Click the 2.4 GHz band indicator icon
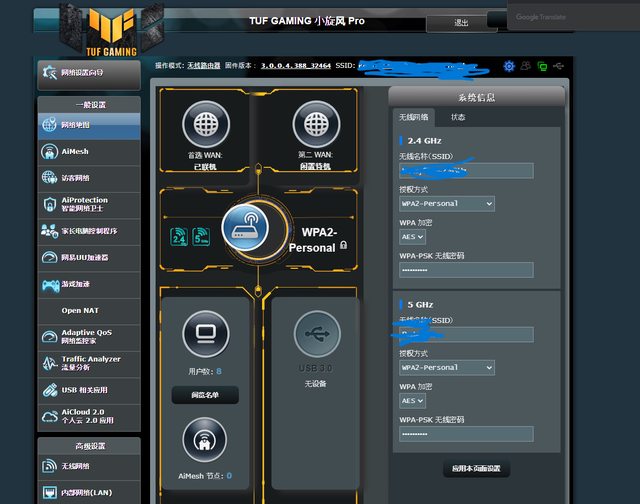This screenshot has height=504, width=640. 180,237
